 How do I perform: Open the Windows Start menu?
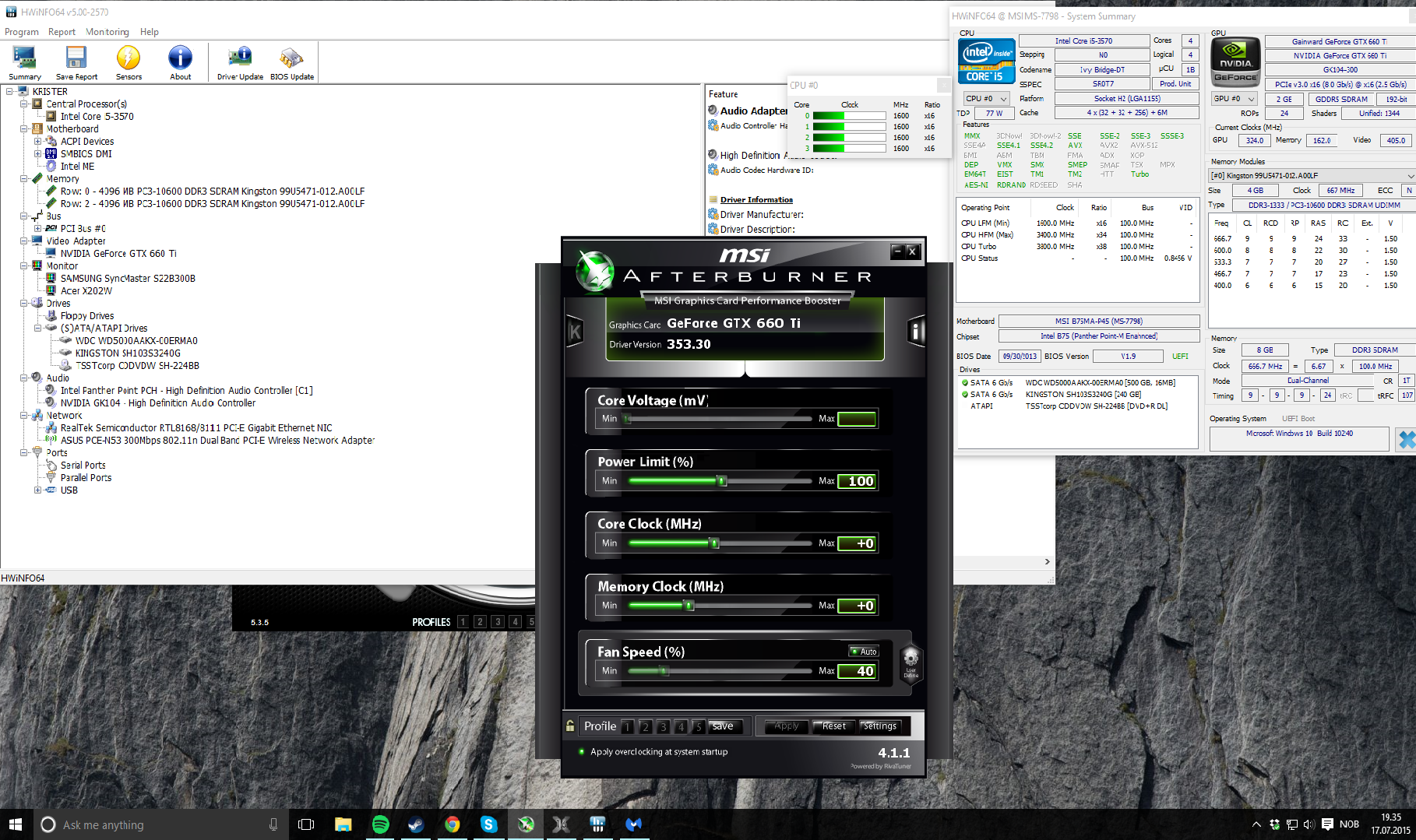coord(16,824)
